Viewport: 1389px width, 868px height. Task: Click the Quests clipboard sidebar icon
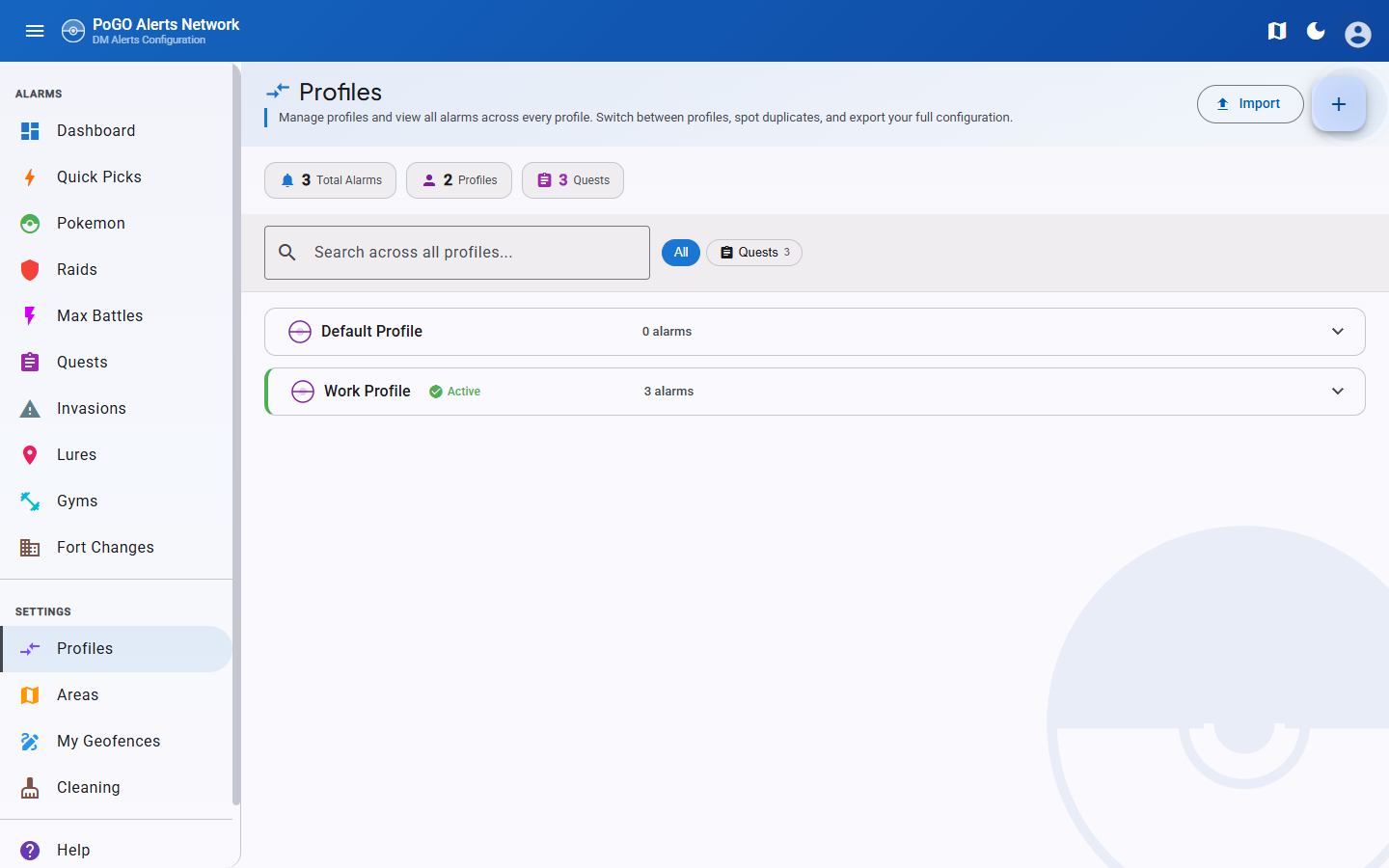pyautogui.click(x=30, y=363)
